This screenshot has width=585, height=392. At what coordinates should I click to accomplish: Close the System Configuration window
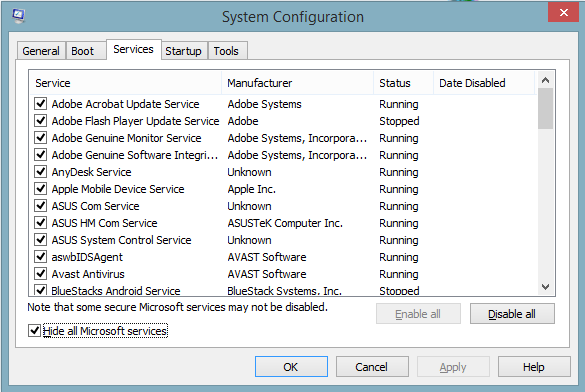(563, 13)
